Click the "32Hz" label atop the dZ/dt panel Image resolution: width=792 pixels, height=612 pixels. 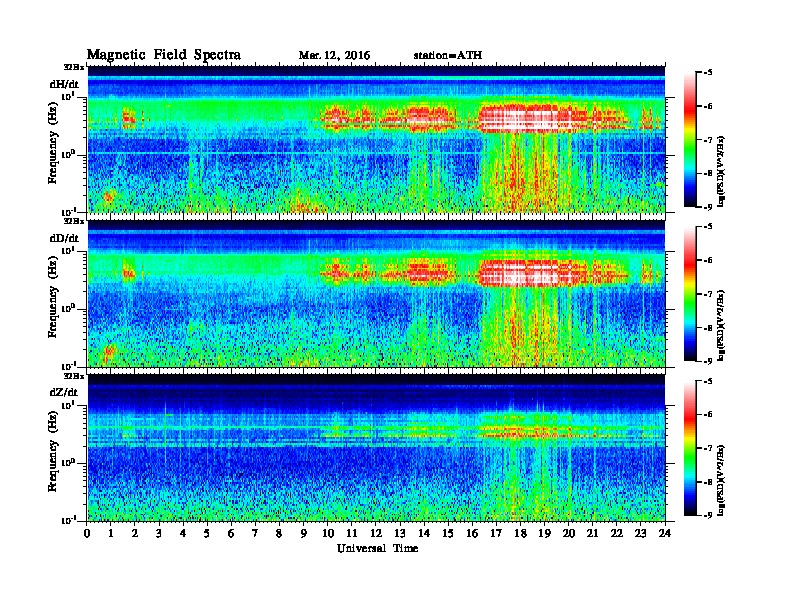(74, 375)
